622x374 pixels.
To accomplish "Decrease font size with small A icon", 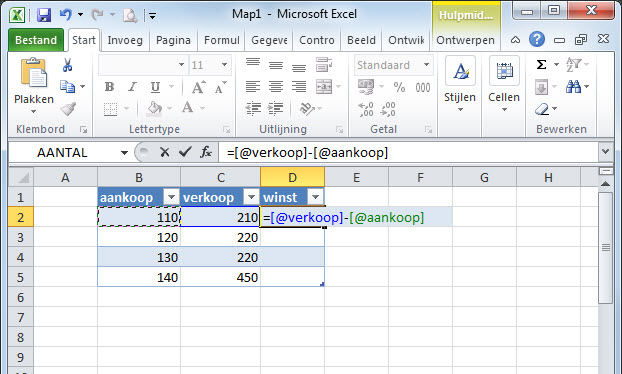I will (x=221, y=87).
